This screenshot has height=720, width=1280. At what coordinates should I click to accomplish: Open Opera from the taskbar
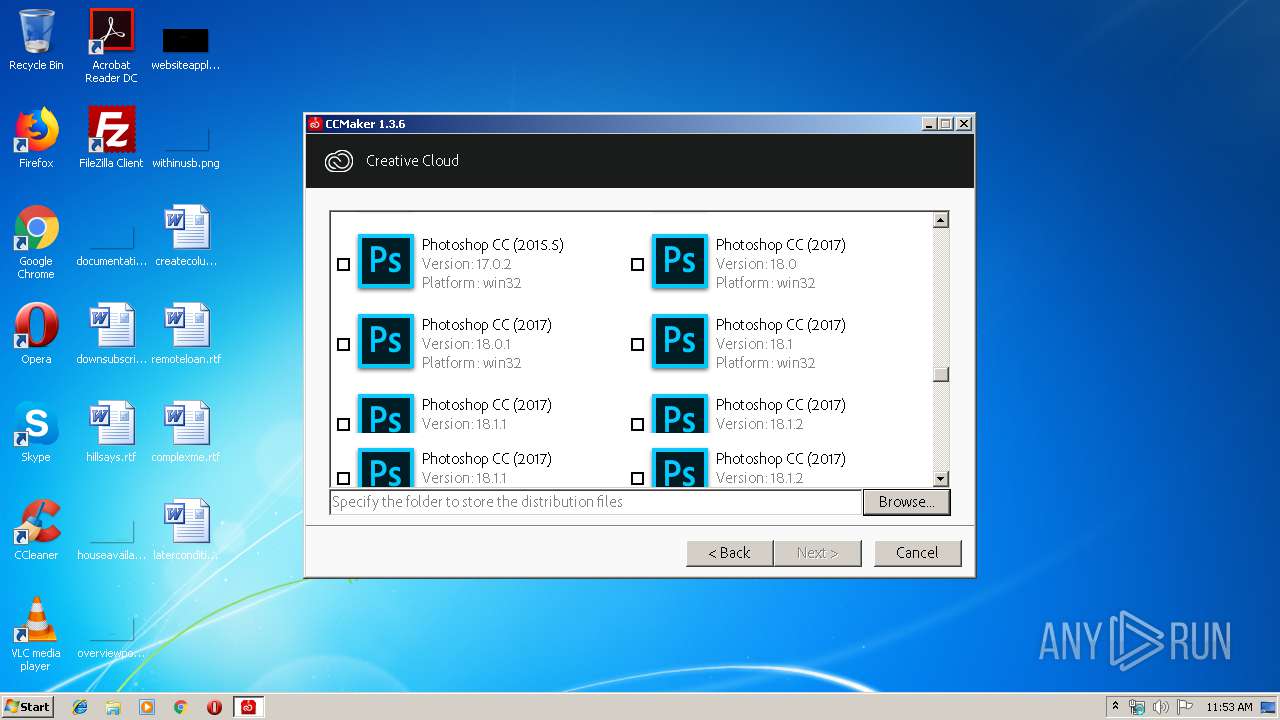tap(214, 707)
